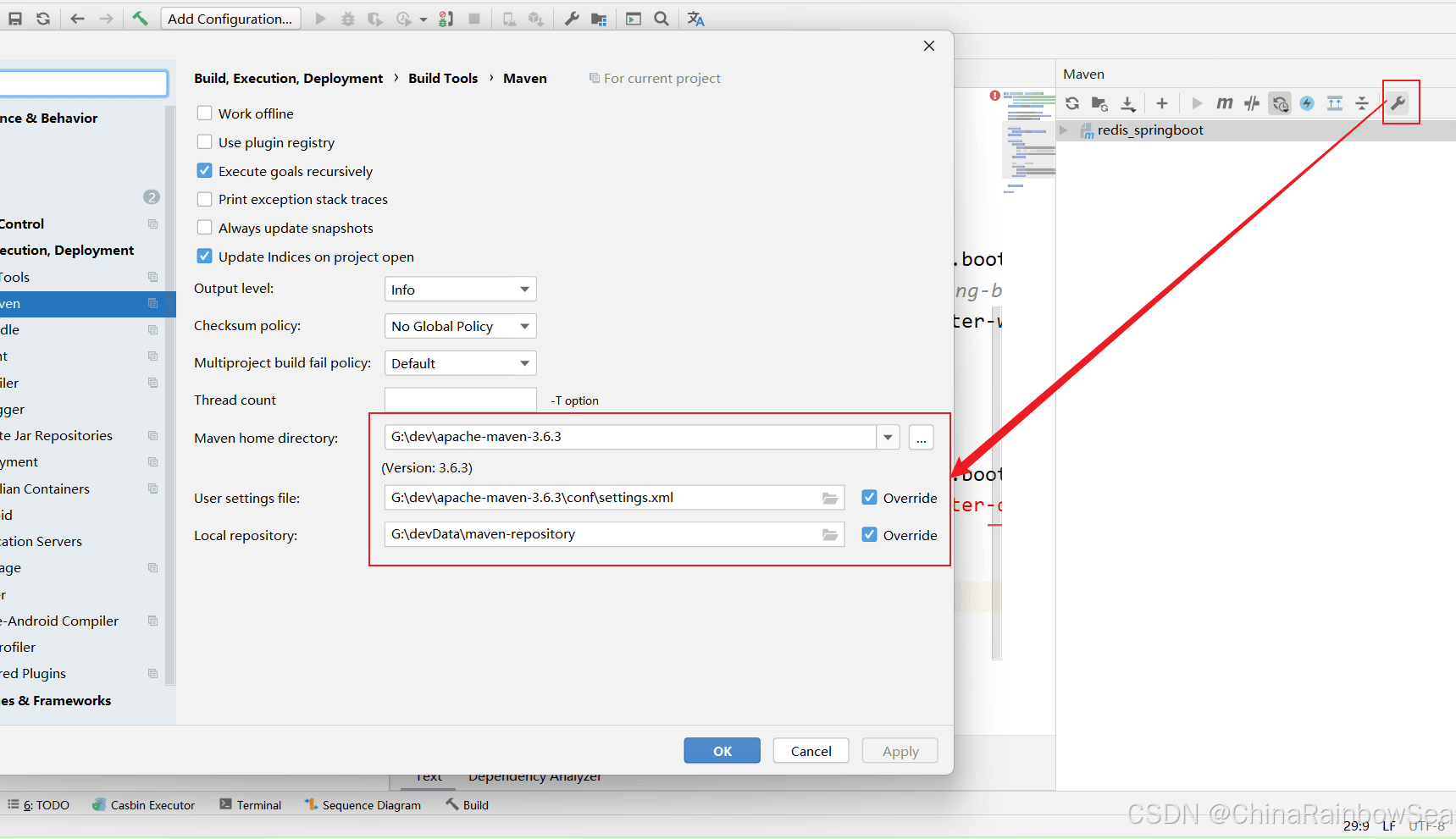The image size is (1456, 839).
Task: Click the red error indicator in the editor
Action: click(x=994, y=96)
